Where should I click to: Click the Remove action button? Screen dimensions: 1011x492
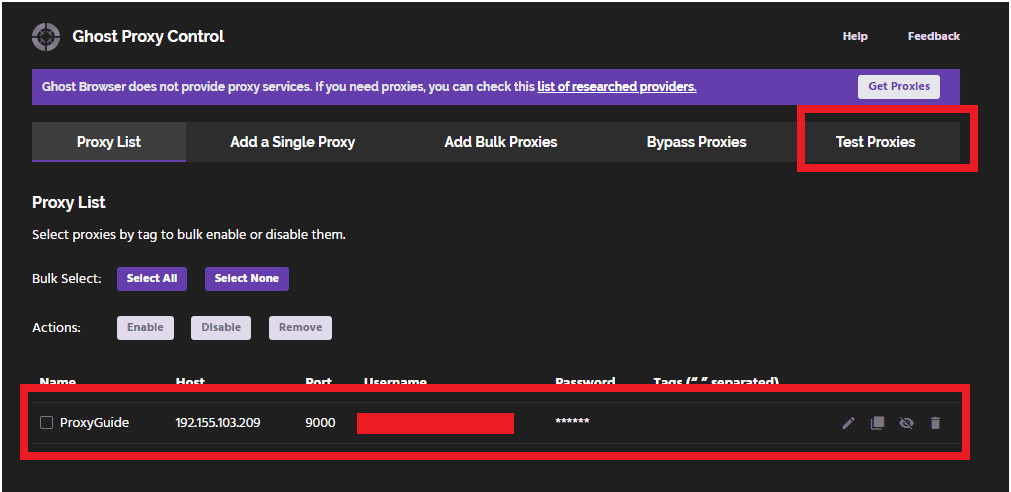tap(300, 328)
